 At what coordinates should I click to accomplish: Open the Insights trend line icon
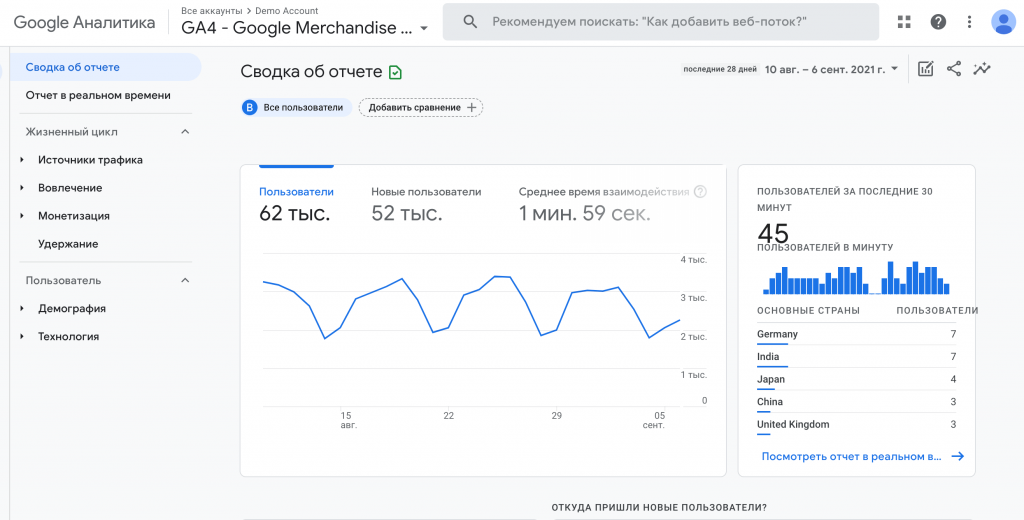point(983,69)
